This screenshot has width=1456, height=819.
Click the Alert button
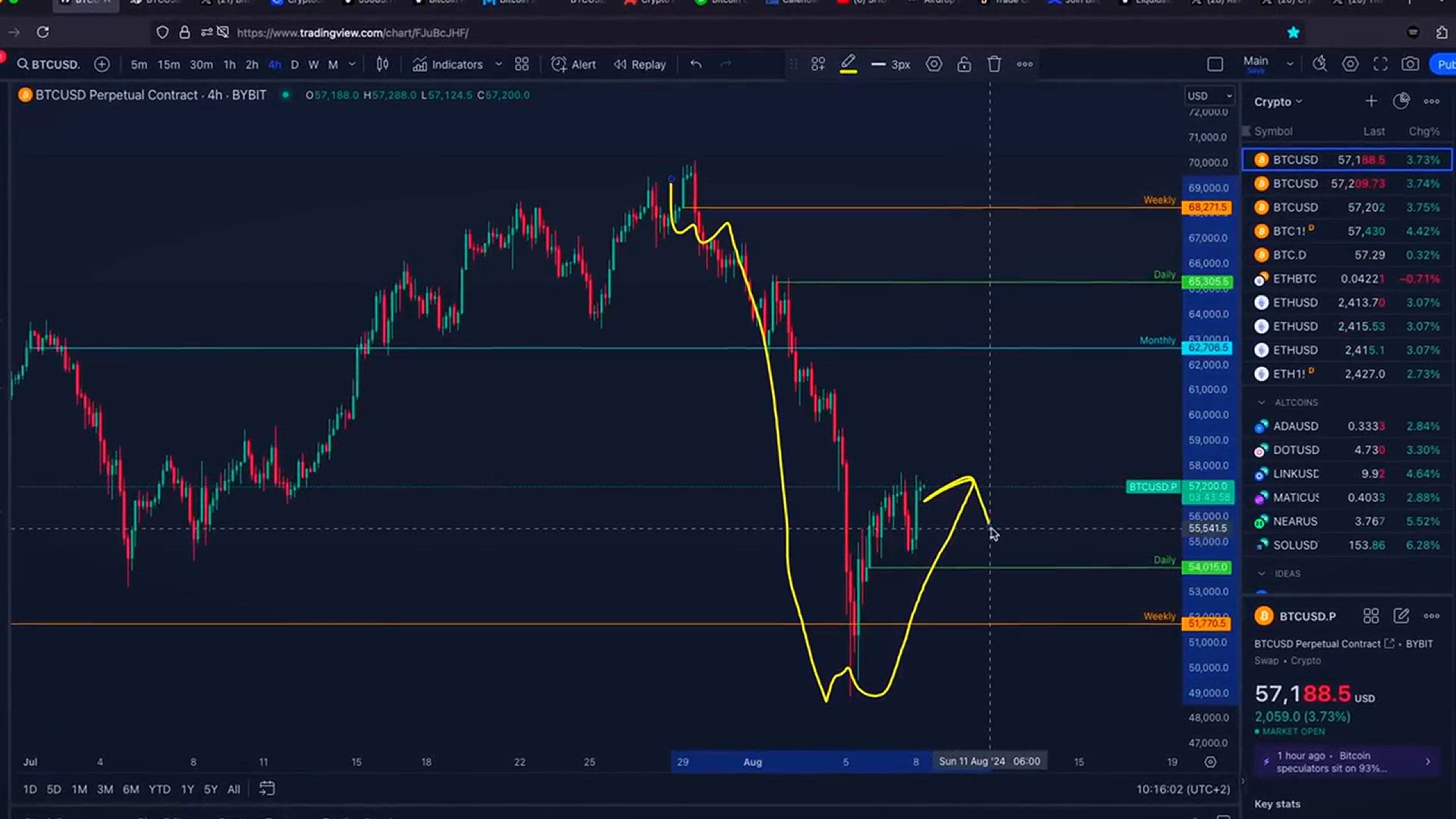click(x=573, y=64)
